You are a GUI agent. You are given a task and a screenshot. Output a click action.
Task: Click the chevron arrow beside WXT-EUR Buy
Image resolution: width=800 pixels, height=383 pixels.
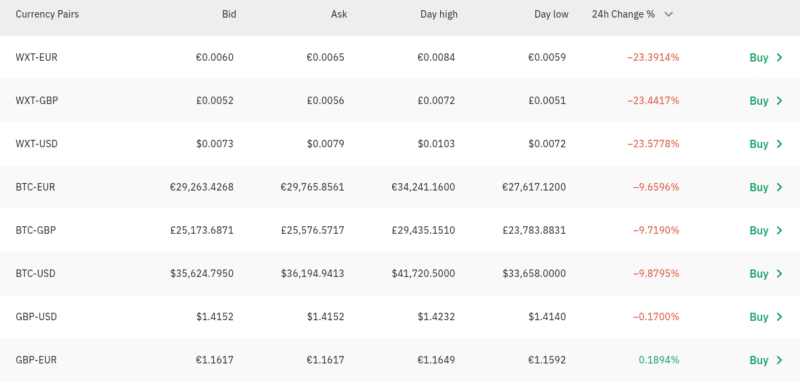(x=779, y=58)
